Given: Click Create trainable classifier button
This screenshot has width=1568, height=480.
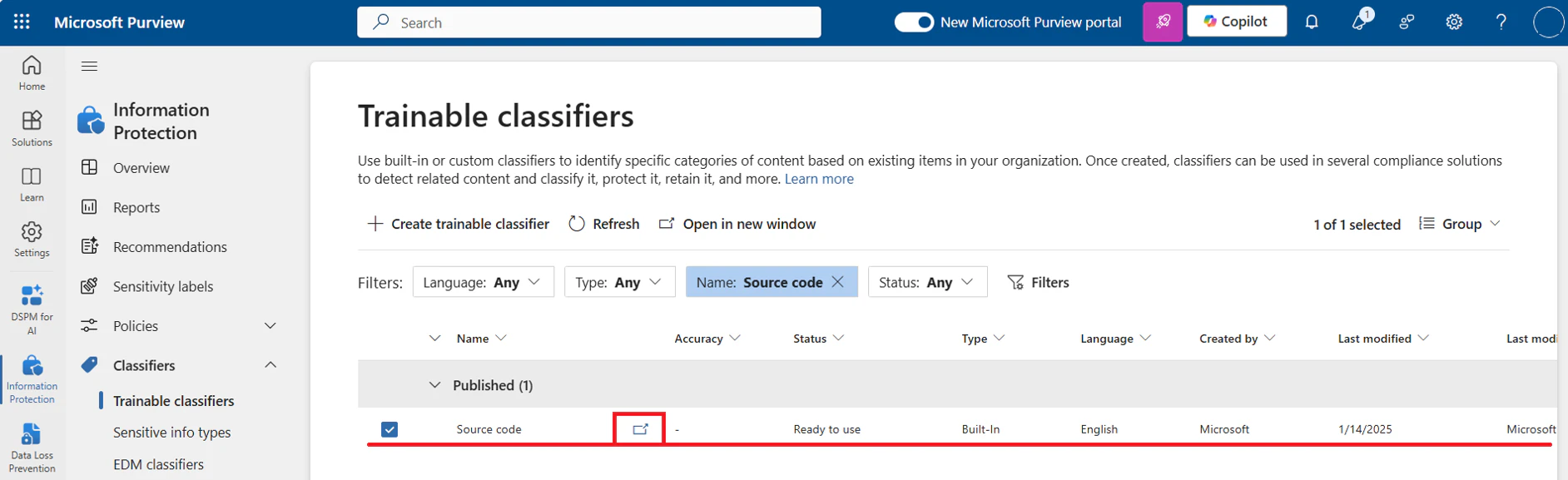Looking at the screenshot, I should point(459,224).
